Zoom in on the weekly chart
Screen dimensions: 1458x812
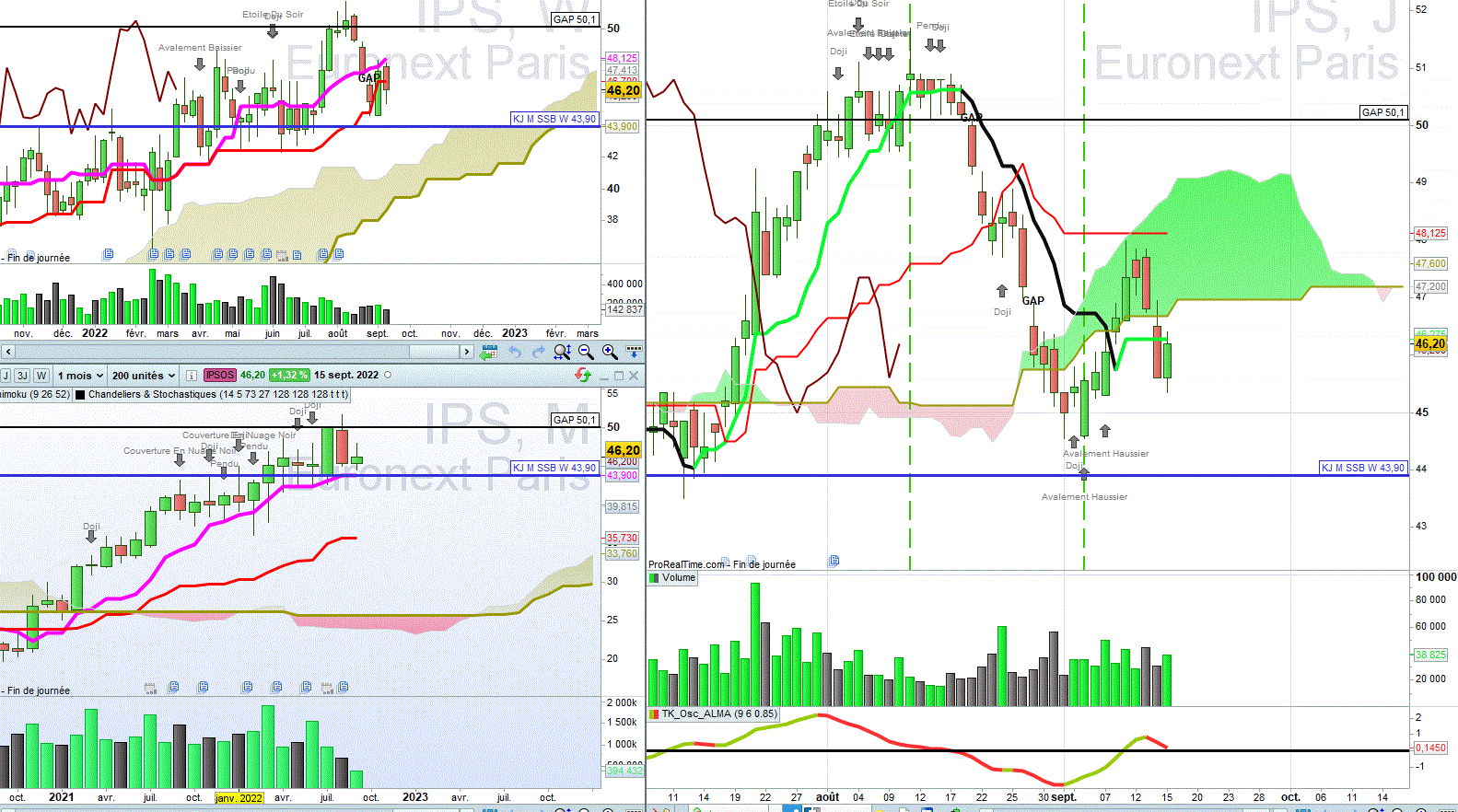[x=610, y=352]
